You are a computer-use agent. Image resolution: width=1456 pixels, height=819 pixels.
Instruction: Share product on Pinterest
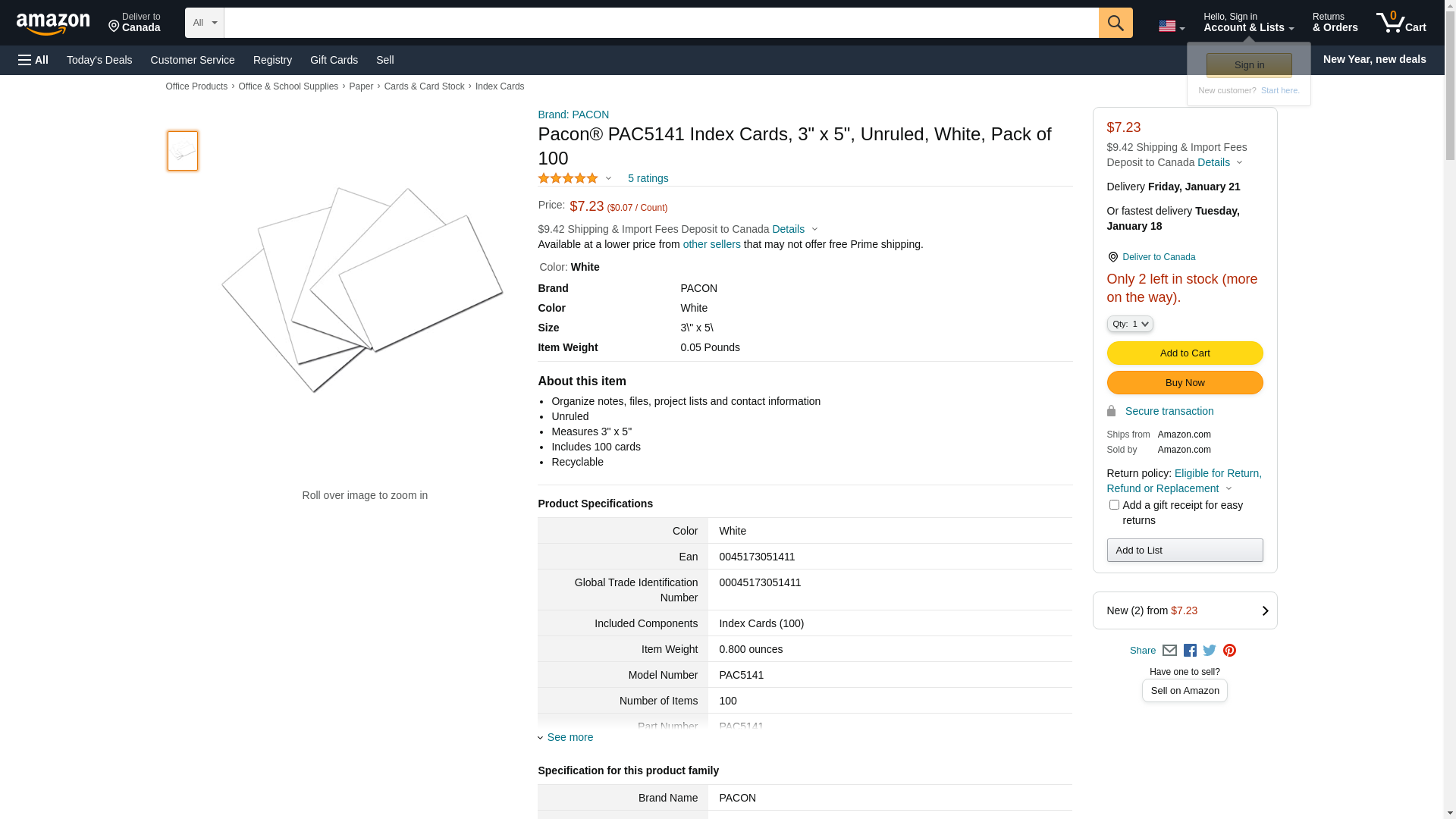tap(1229, 651)
